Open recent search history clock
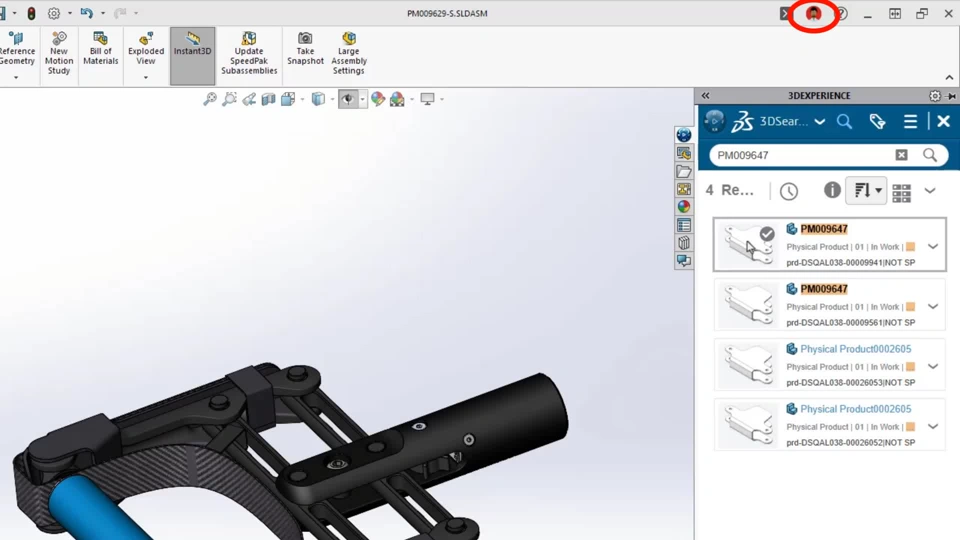The image size is (960, 540). click(x=789, y=191)
